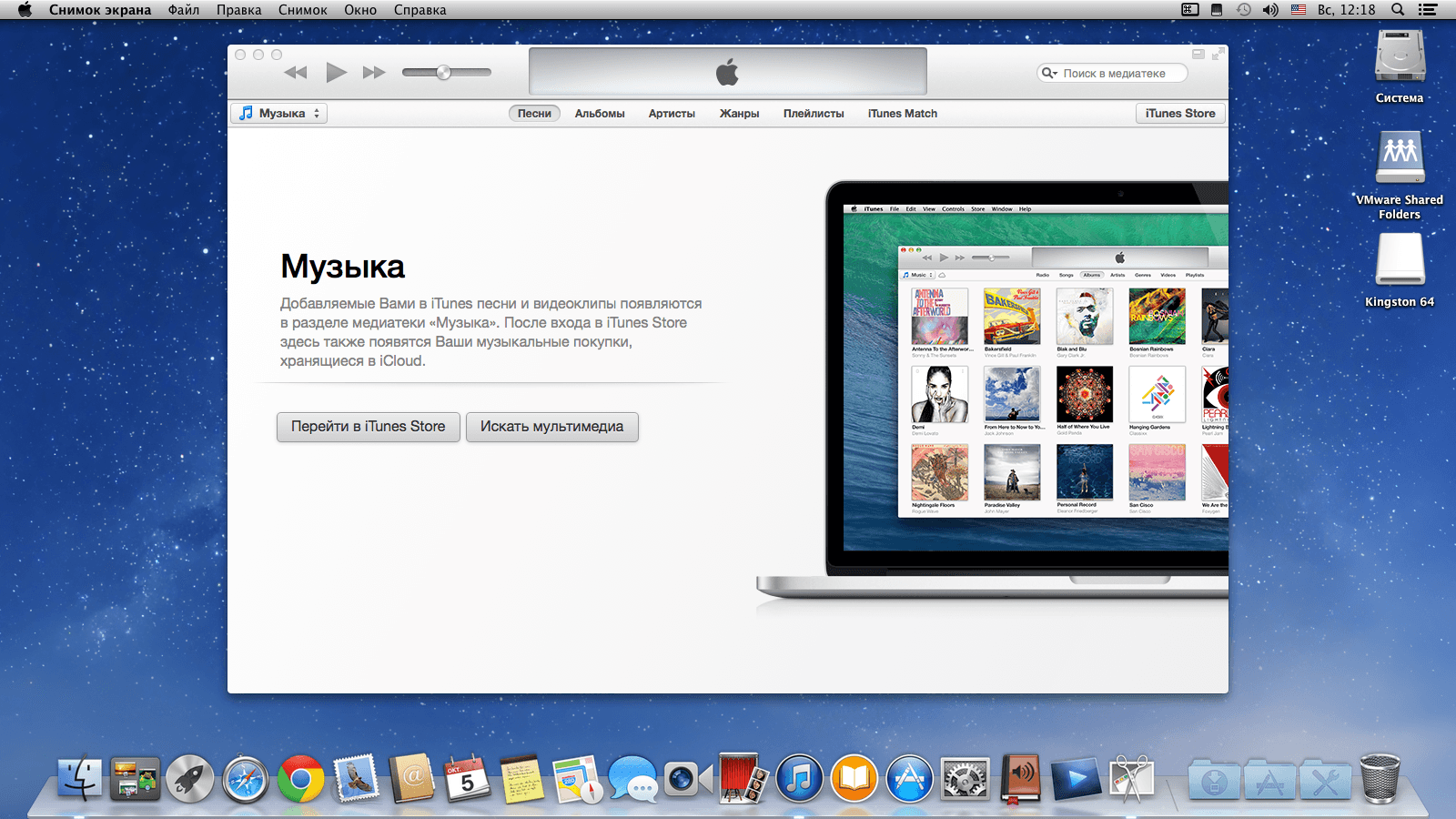Open Mail stamp icon in the Dock
The height and width of the screenshot is (819, 1456).
357,779
